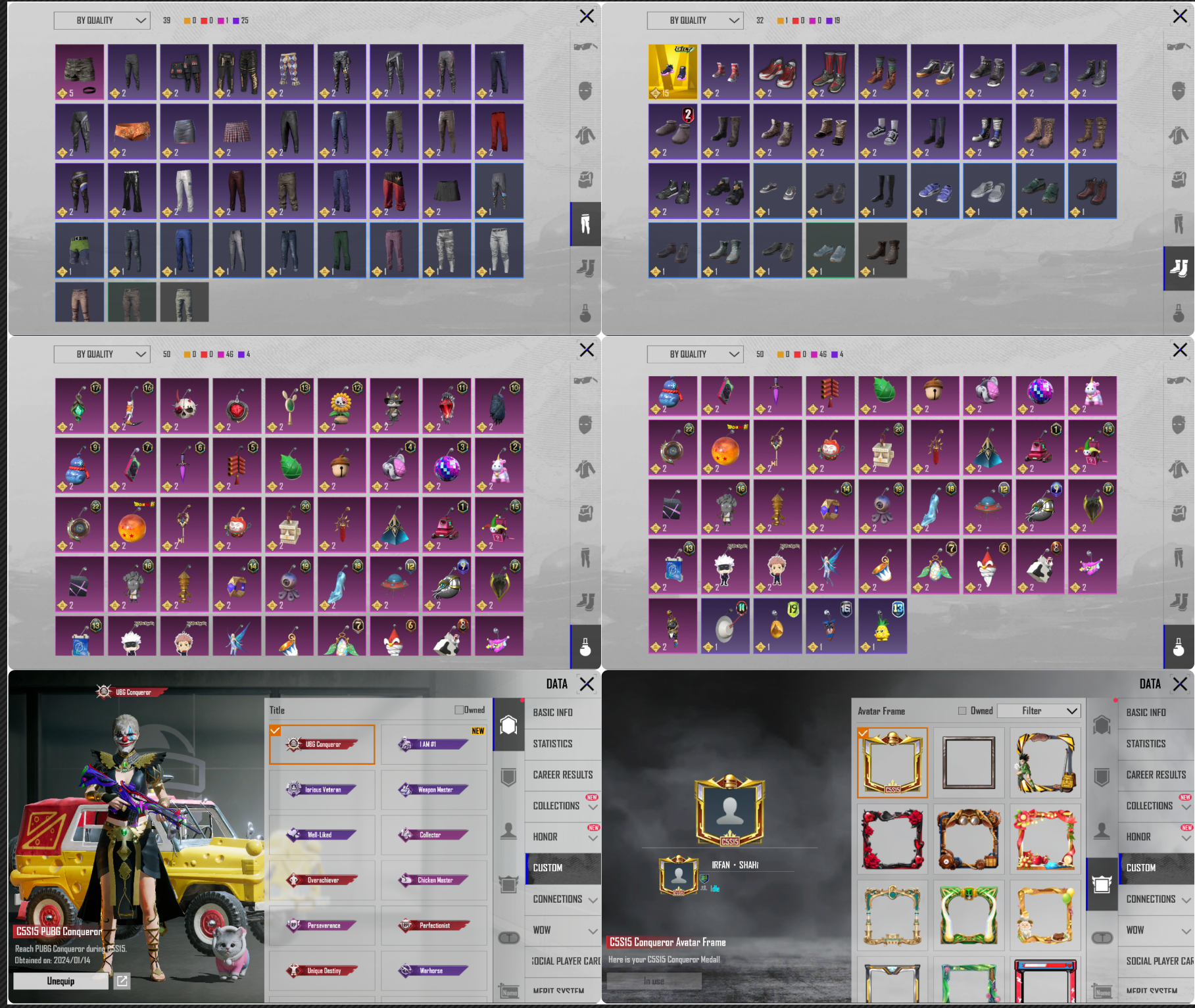Expand CONNECTIONS in the Avatar Frame panel menu

coord(1157,899)
